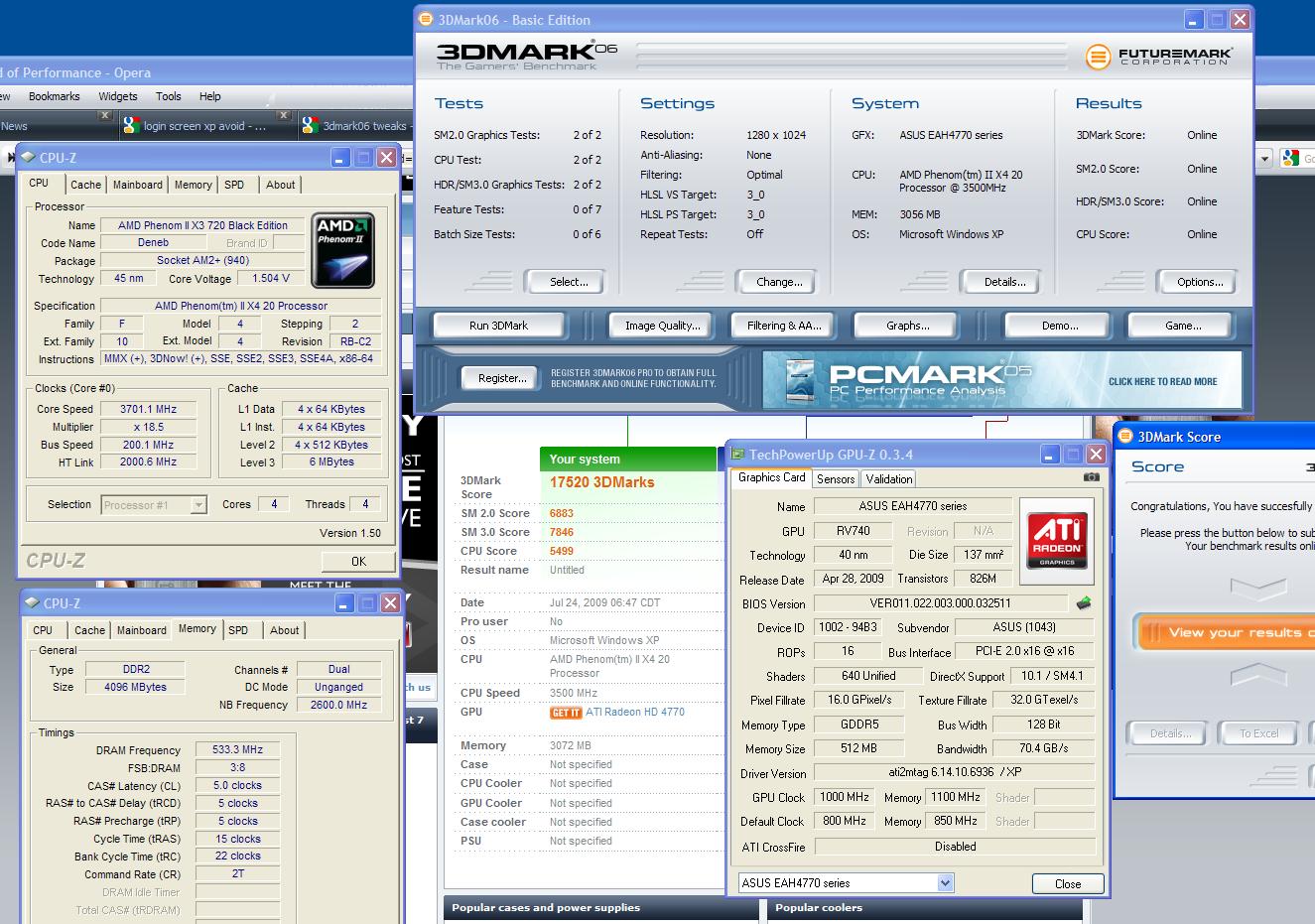Click the SM 3.0 Score value 7846

562,532
